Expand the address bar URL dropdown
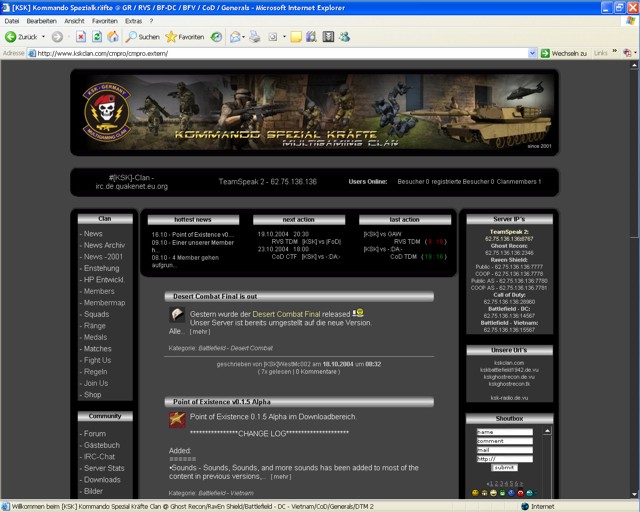The image size is (640, 512). (532, 53)
